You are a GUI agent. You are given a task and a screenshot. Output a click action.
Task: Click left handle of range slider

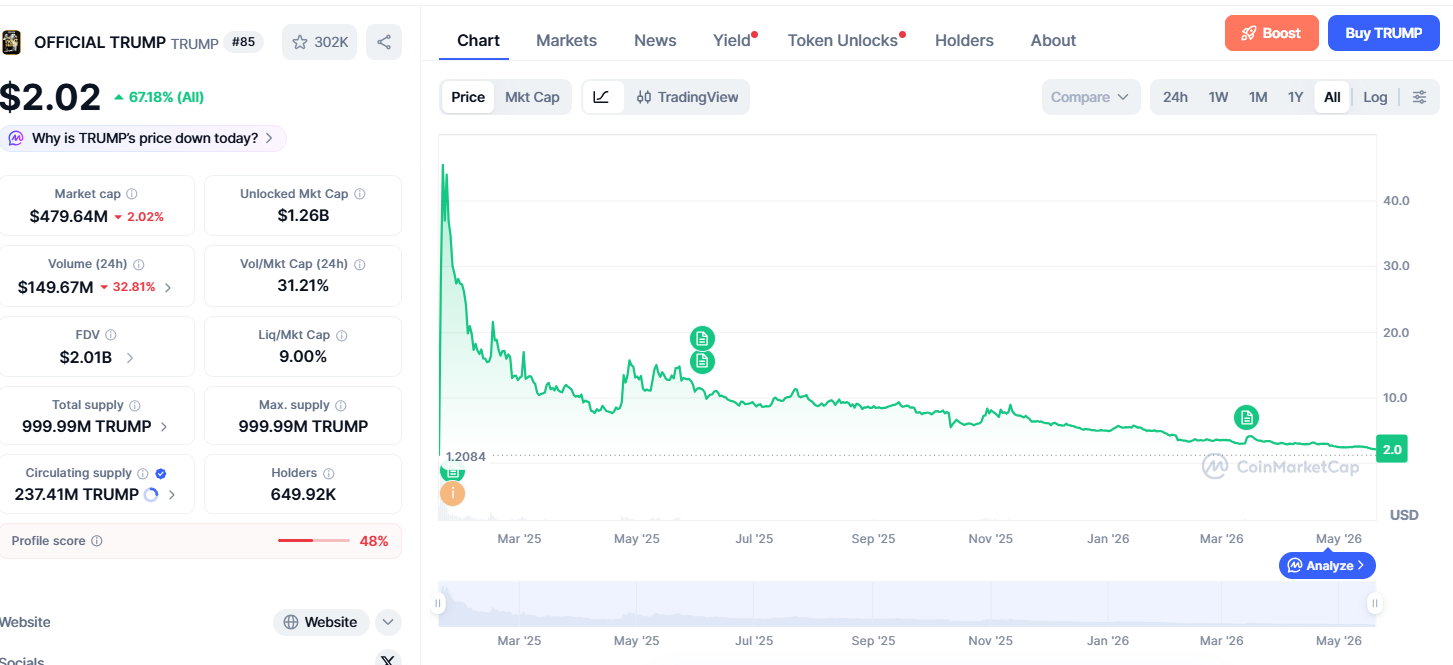coord(437,603)
